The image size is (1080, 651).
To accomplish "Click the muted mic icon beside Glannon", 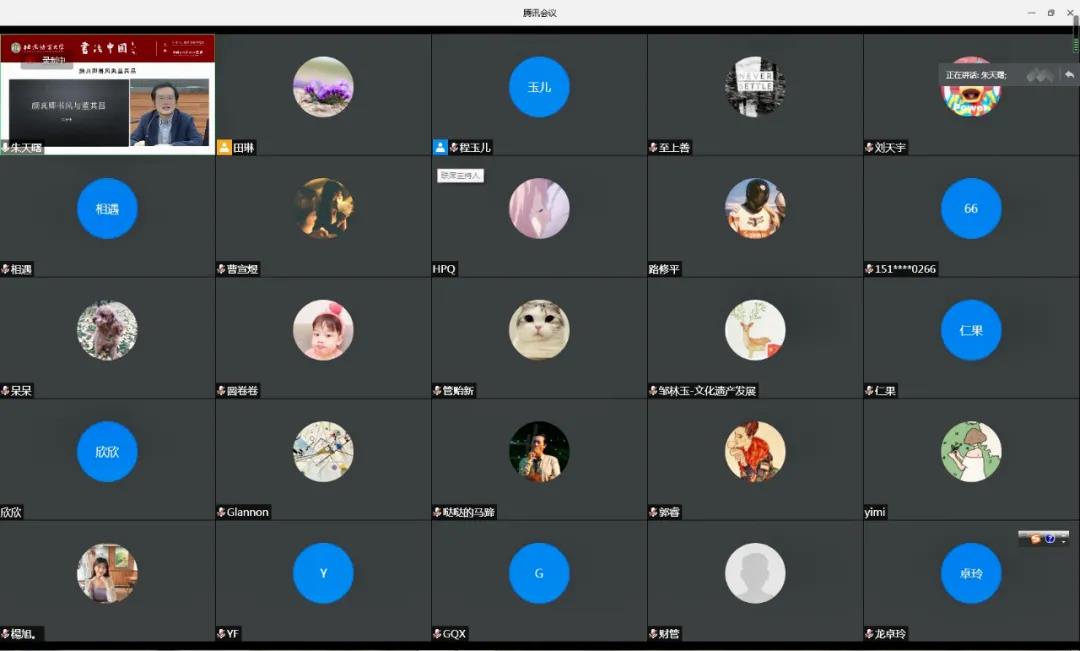I will (221, 512).
